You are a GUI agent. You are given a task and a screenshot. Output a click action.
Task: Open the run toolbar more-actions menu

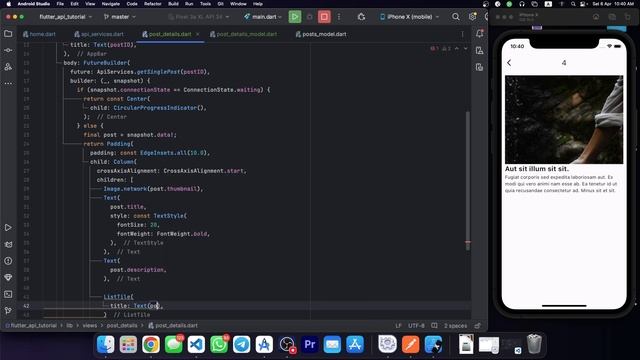[339, 17]
